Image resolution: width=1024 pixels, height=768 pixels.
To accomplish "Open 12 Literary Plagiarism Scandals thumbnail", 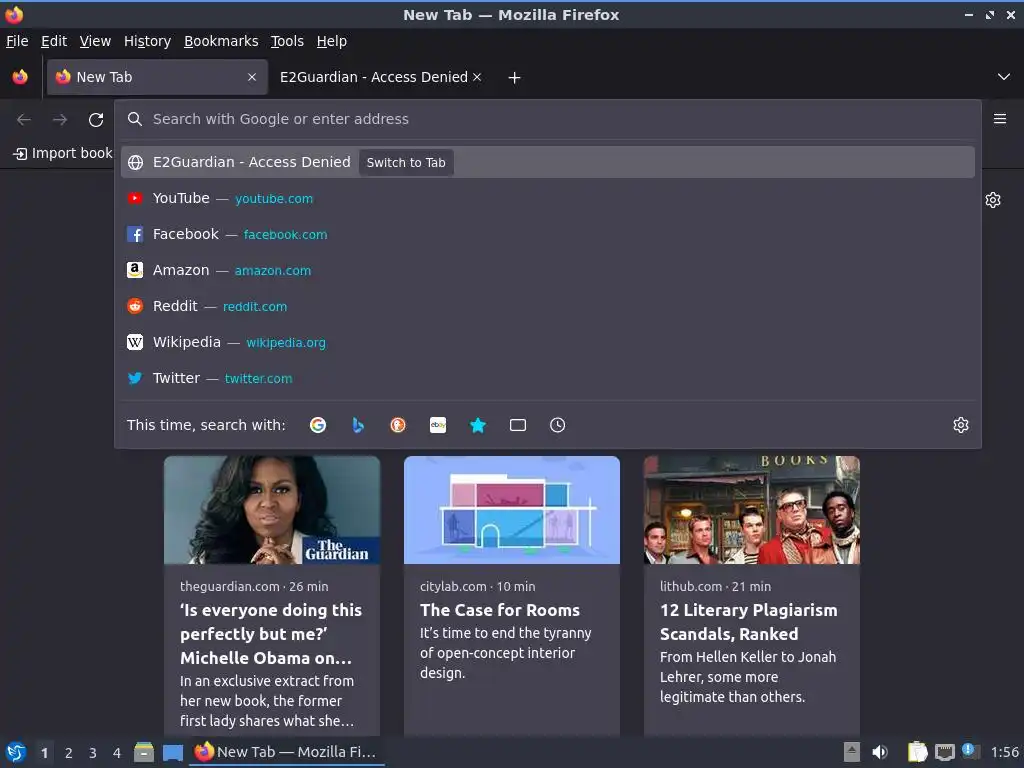I will point(752,510).
